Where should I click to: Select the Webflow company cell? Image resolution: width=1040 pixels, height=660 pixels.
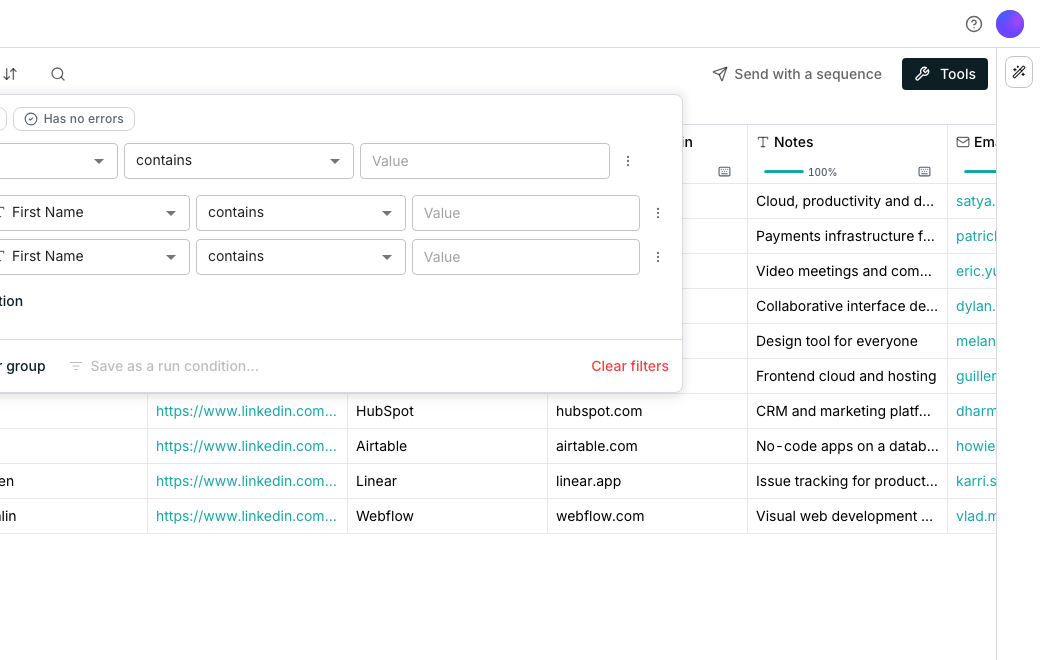pos(447,516)
